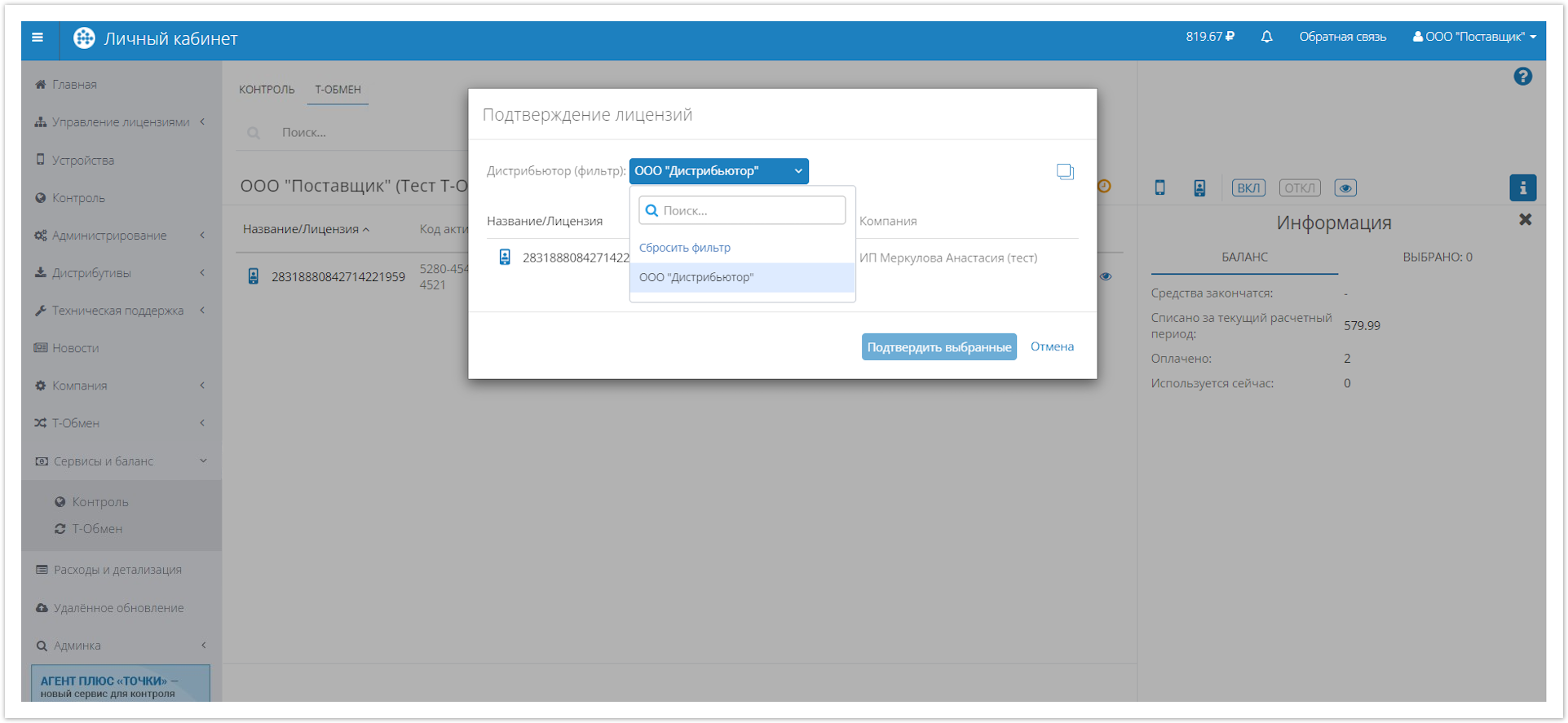Click the select-all copy icon in dialog
The image size is (1568, 723).
(1065, 171)
